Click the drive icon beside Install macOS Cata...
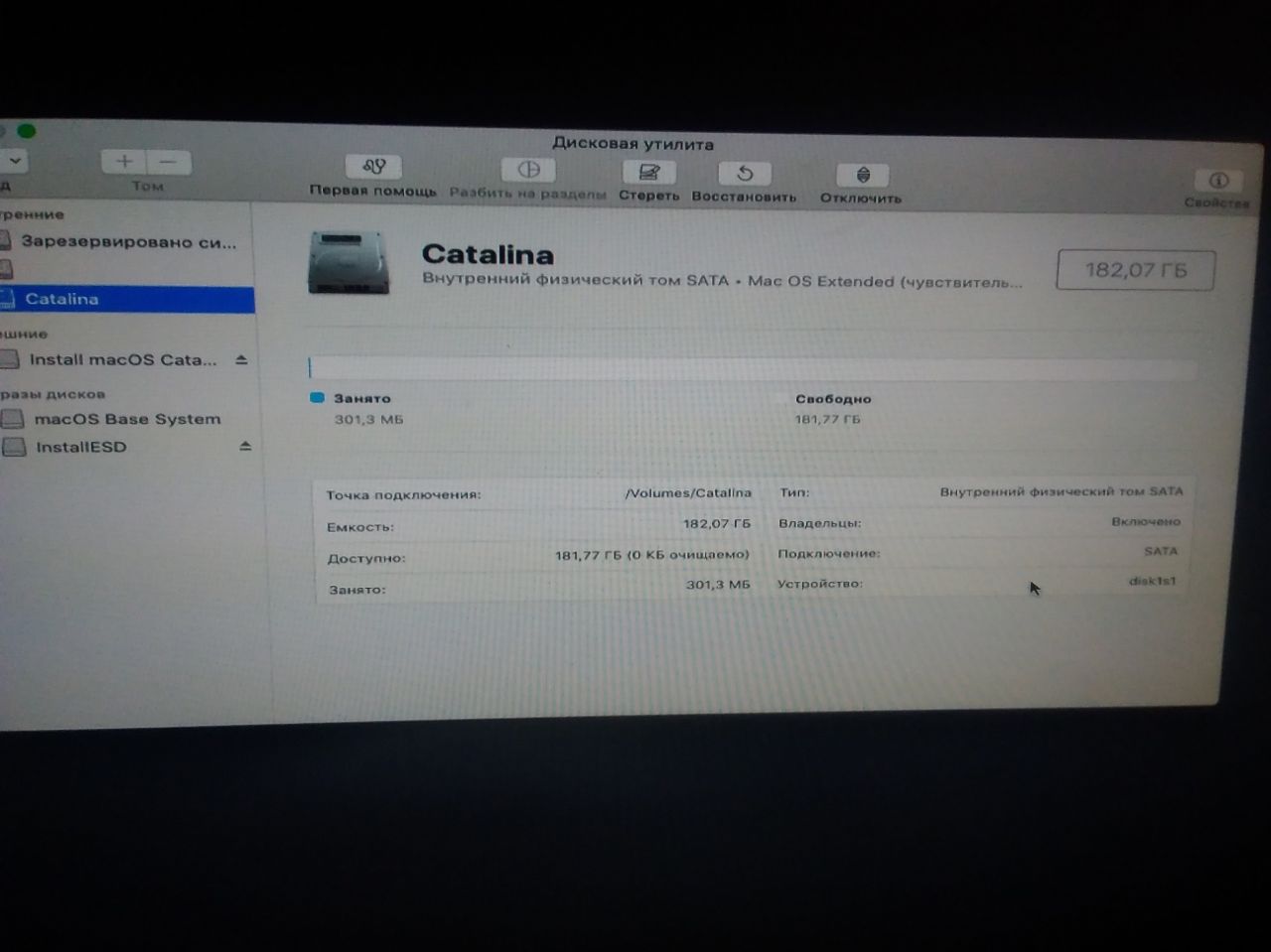1271x952 pixels. [x=10, y=359]
